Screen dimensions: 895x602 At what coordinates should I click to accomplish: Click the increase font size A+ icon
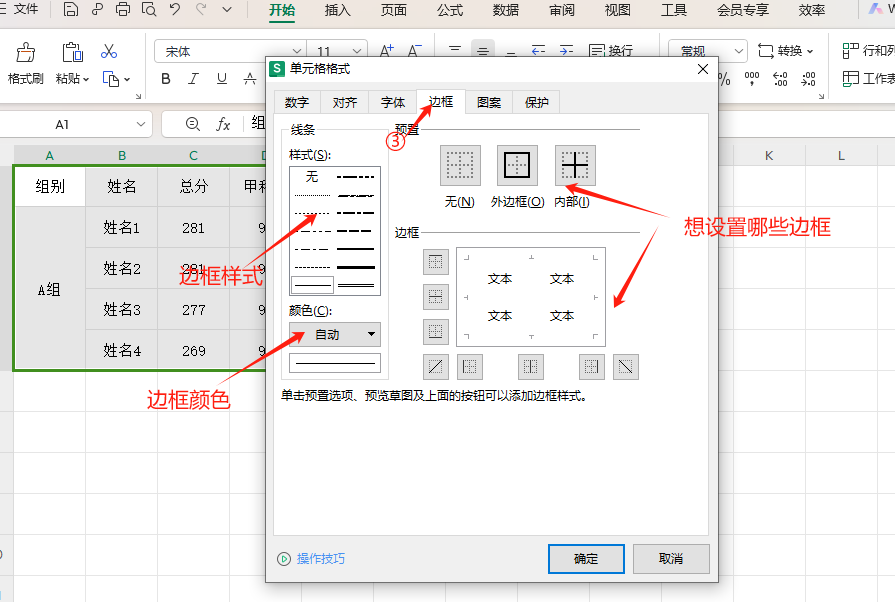pyautogui.click(x=386, y=51)
